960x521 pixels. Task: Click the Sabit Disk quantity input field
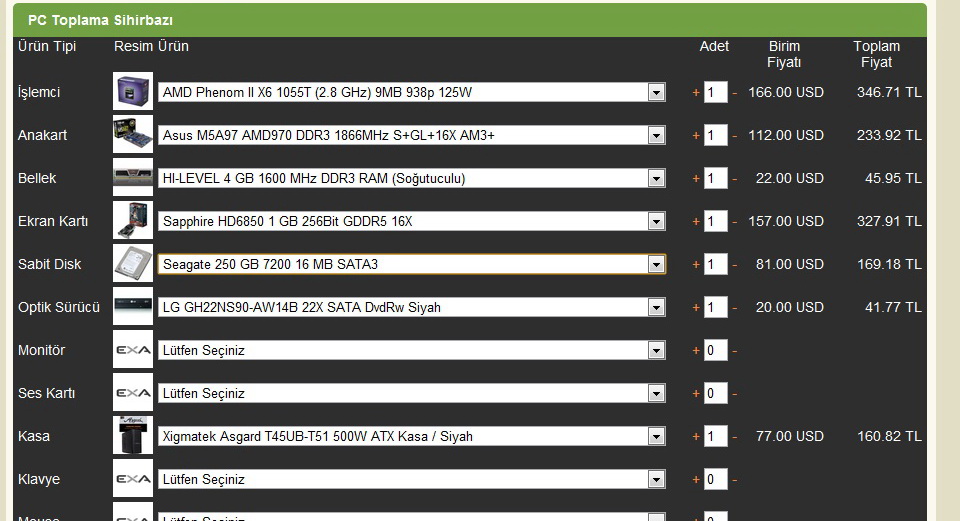[x=715, y=265]
